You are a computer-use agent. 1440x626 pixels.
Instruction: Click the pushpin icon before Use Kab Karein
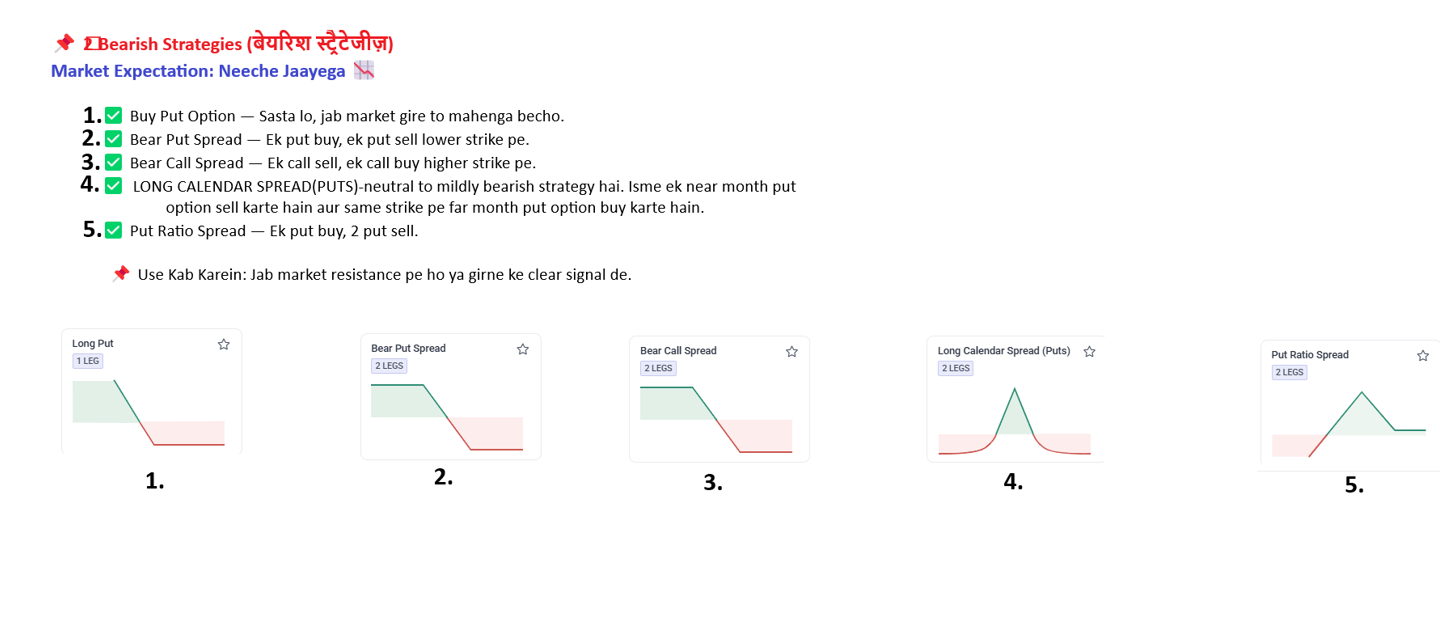pos(121,274)
